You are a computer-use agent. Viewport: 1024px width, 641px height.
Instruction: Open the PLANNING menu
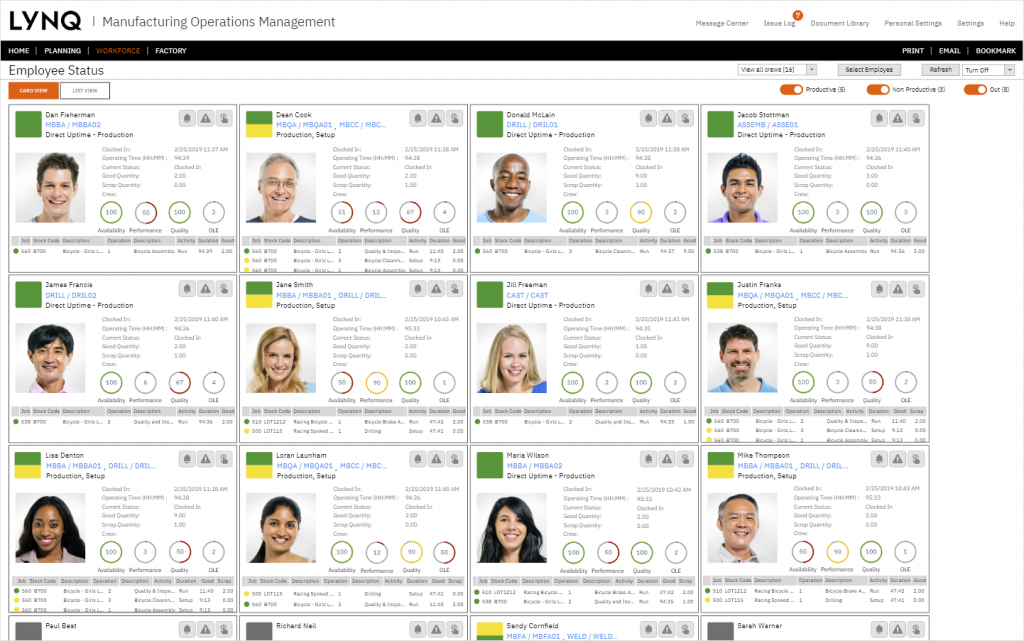coord(63,51)
